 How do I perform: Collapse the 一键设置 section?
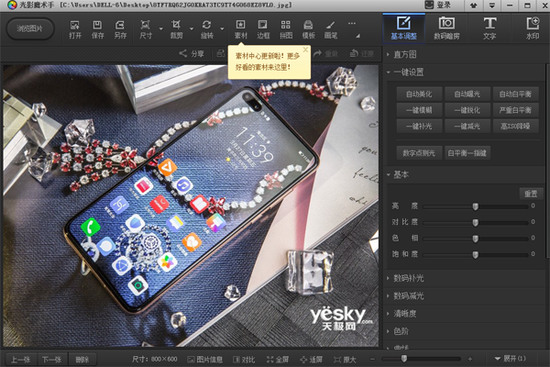click(388, 72)
